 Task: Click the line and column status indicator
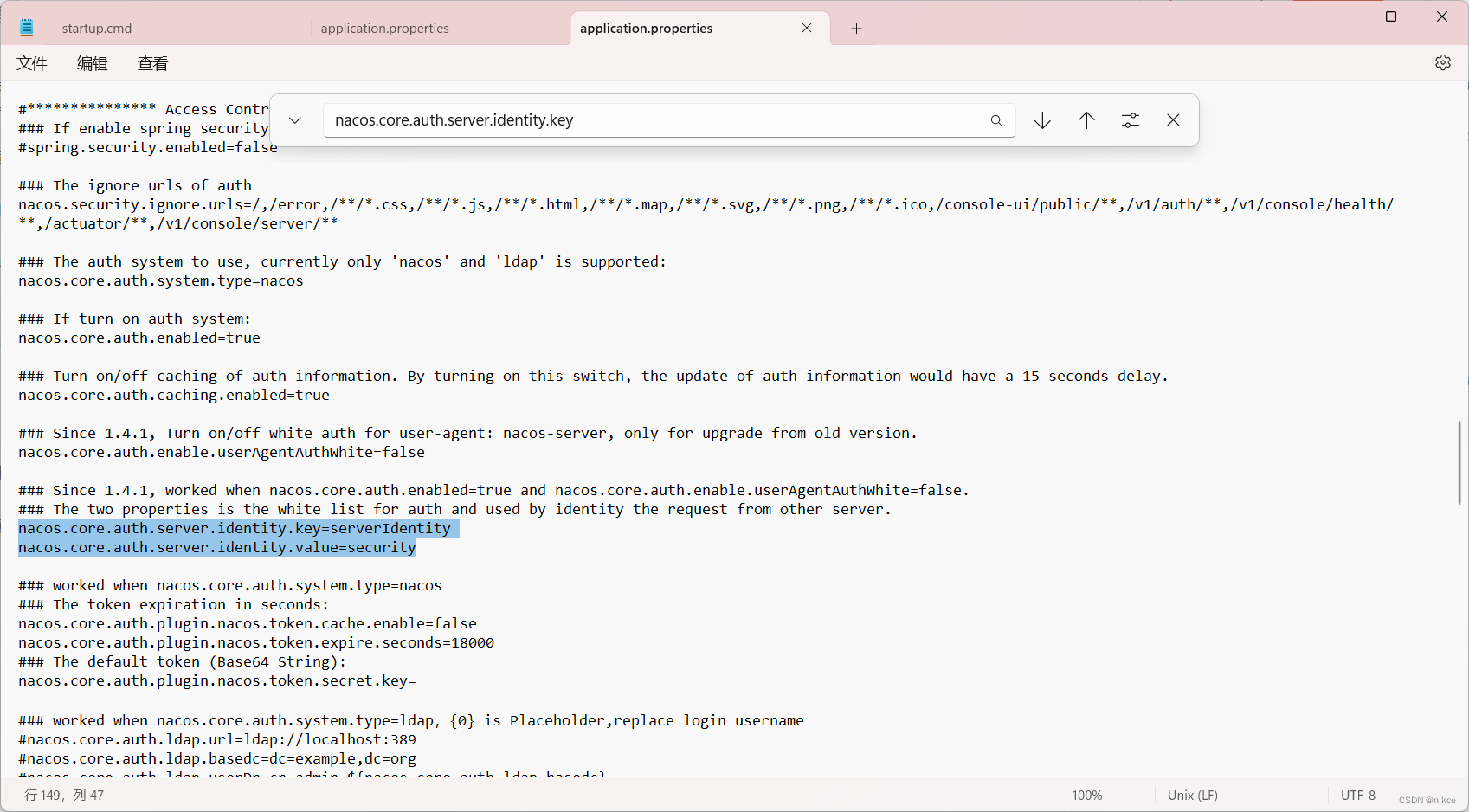tap(64, 795)
